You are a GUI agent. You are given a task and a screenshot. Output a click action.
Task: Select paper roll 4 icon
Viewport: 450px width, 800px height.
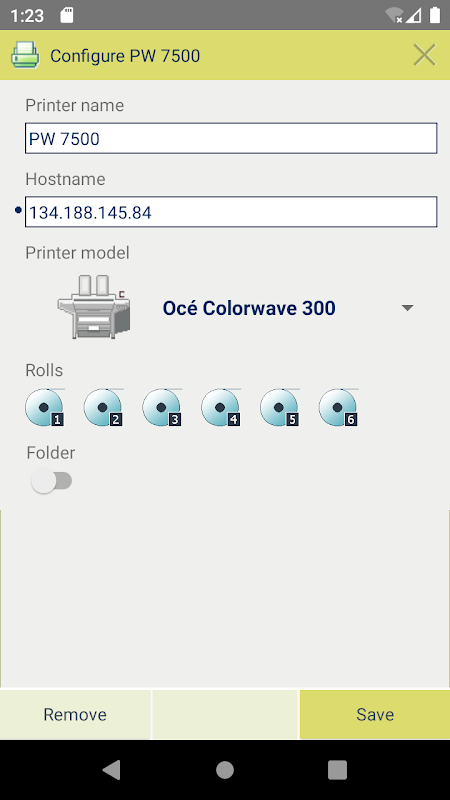point(221,407)
